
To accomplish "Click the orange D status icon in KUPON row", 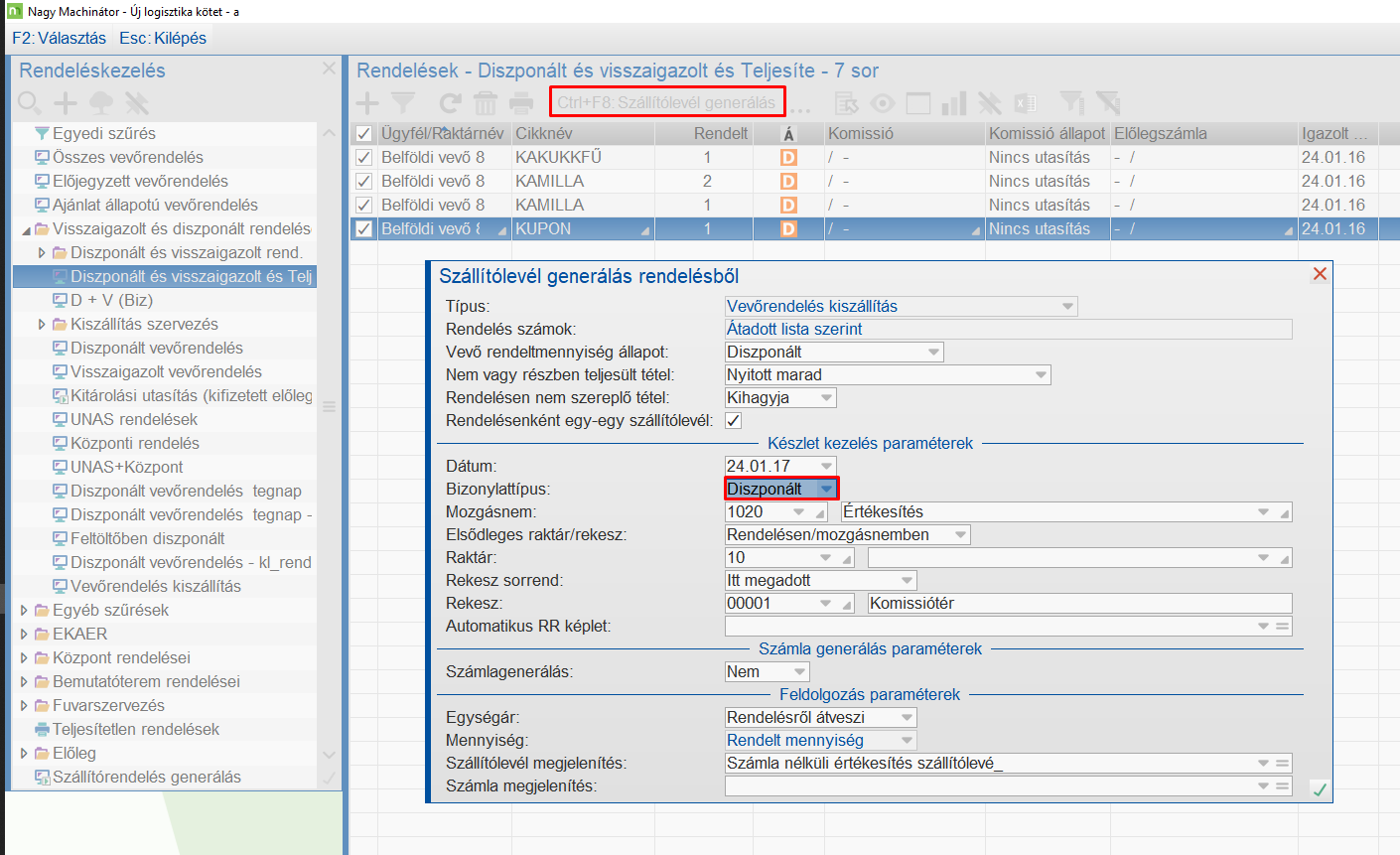I will point(788,228).
